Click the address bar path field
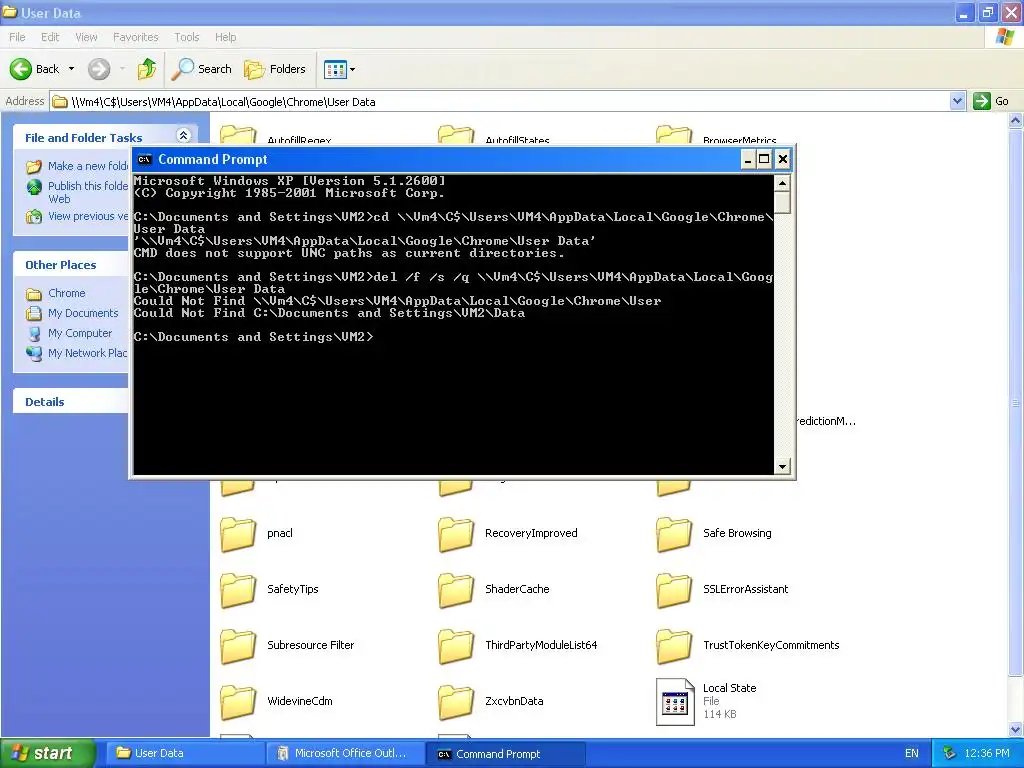 (x=500, y=101)
